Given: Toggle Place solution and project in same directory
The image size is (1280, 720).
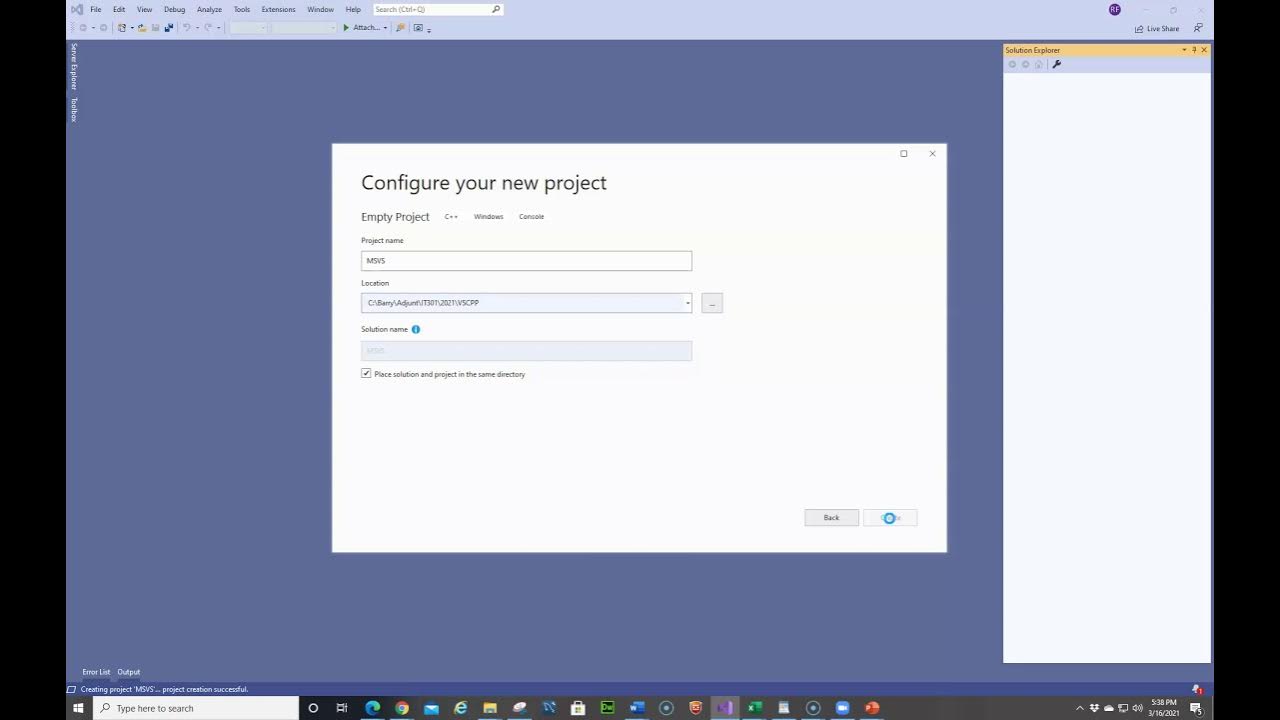Looking at the screenshot, I should [366, 373].
